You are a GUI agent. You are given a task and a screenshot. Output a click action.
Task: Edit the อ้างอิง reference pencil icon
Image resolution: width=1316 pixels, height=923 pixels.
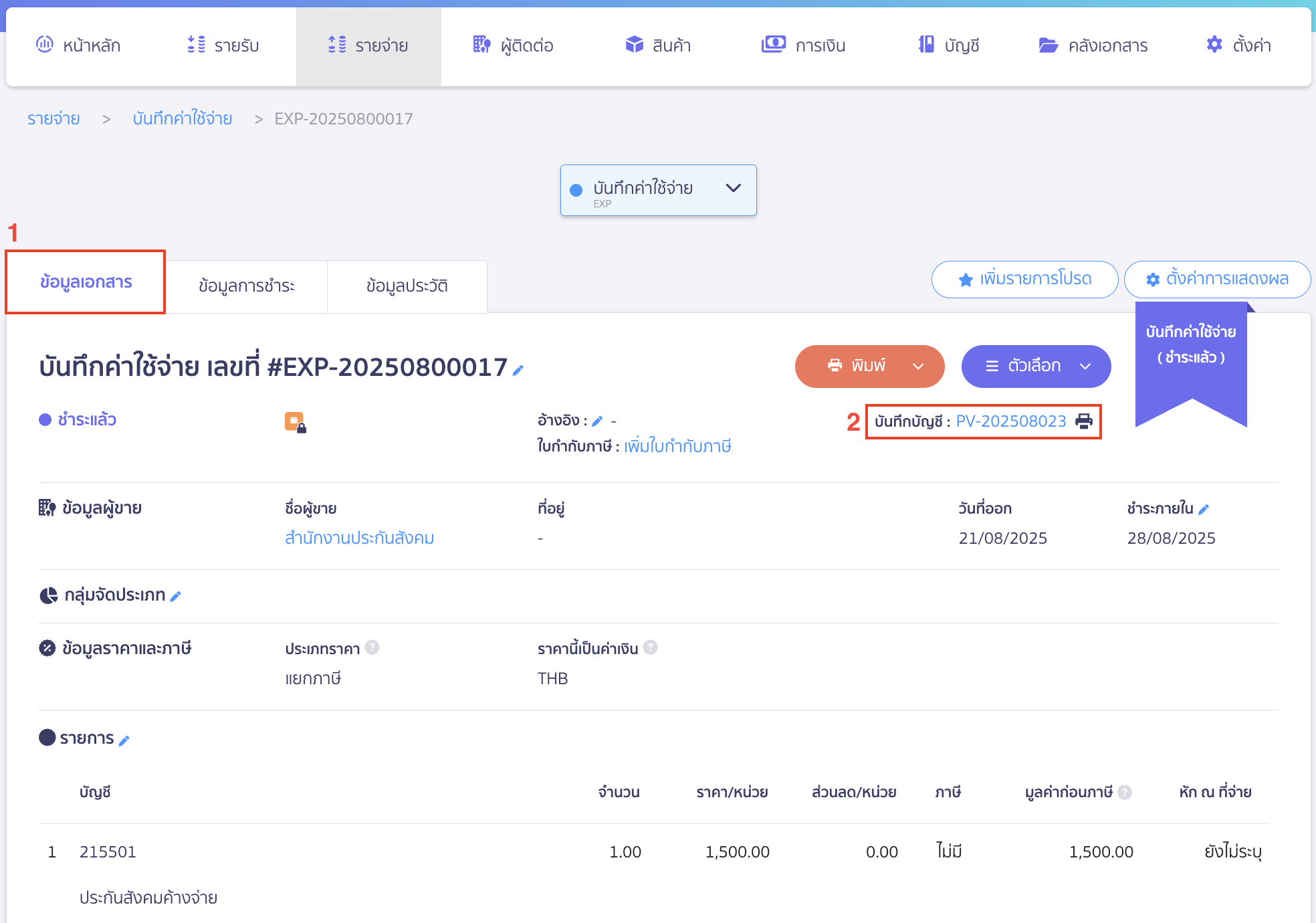click(598, 421)
